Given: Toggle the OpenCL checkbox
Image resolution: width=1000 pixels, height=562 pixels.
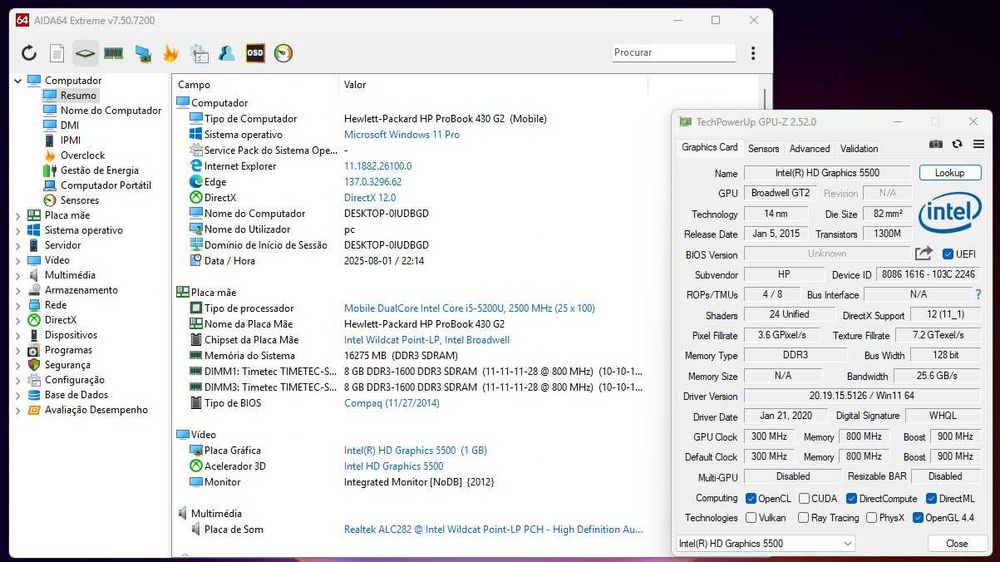Looking at the screenshot, I should coord(751,498).
